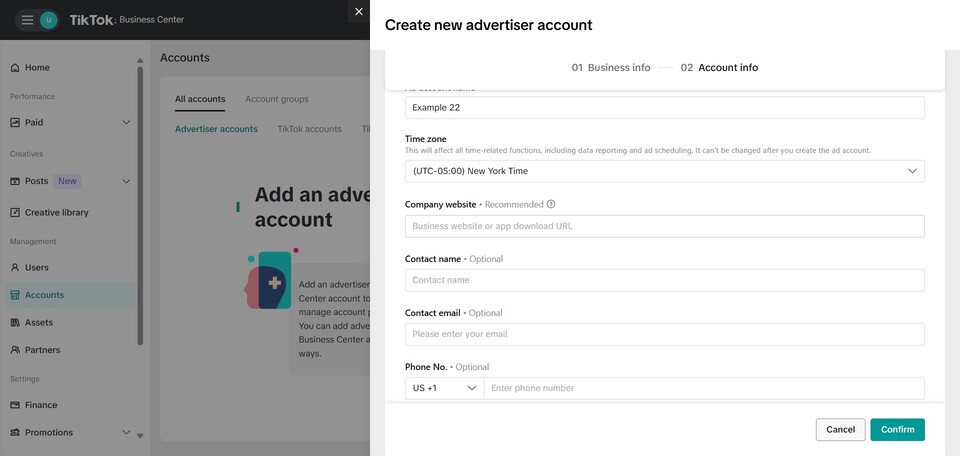Click the Confirm button
This screenshot has height=456, width=960.
click(x=897, y=429)
